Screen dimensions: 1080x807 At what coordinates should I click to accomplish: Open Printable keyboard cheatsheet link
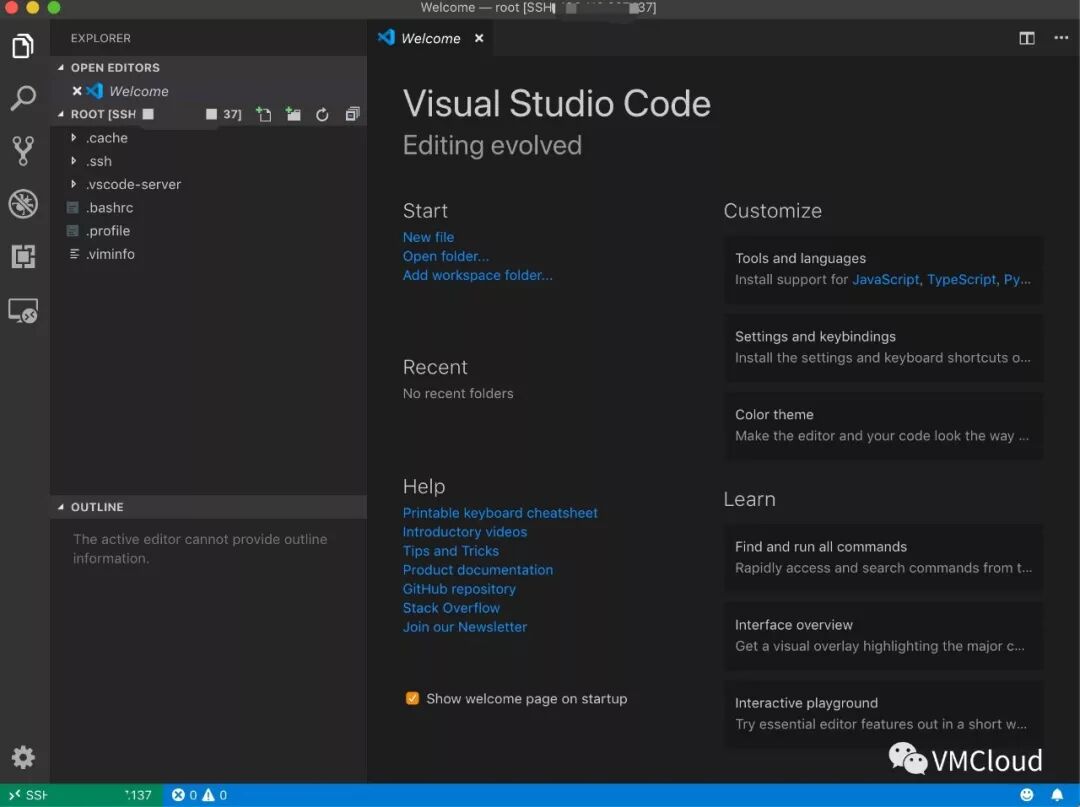(500, 513)
